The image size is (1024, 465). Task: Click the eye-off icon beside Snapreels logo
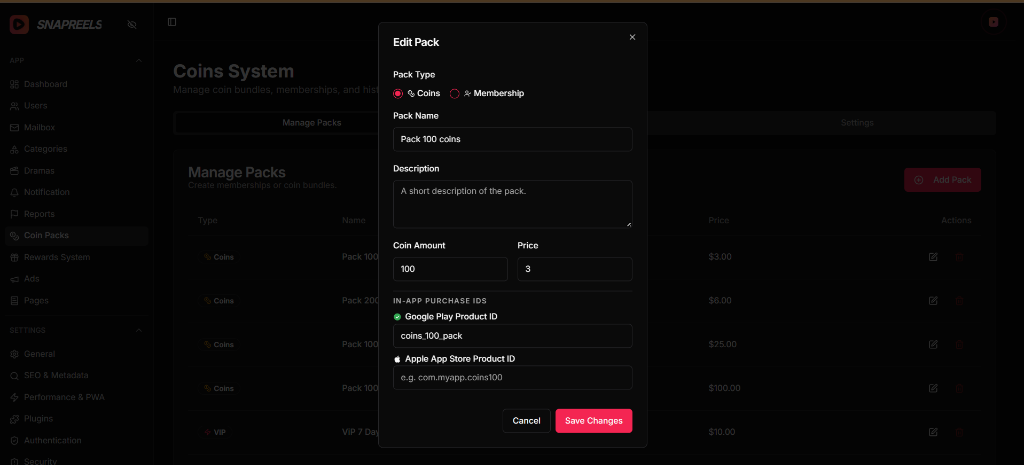click(x=132, y=25)
